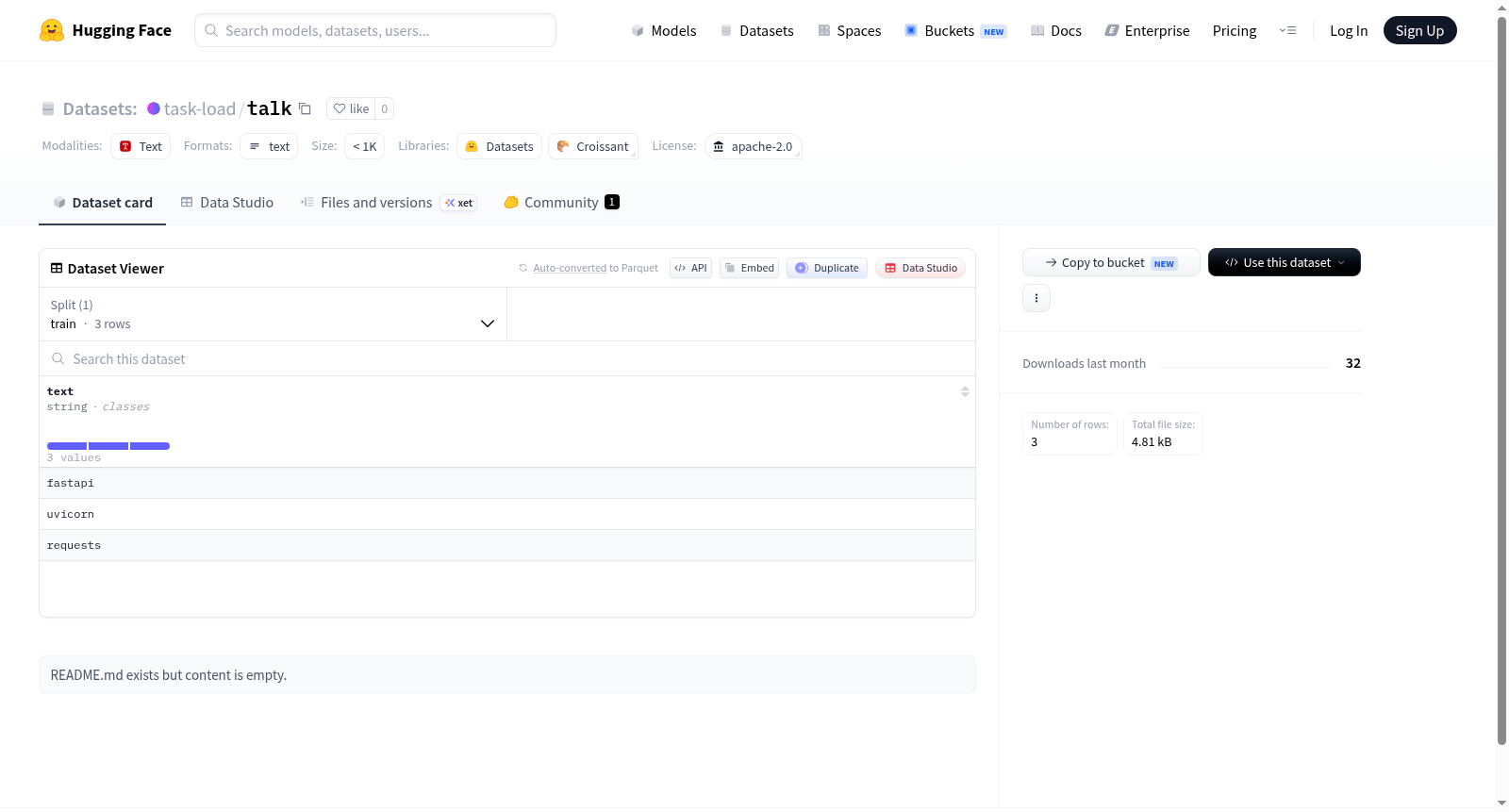This screenshot has height=812, width=1509.
Task: Click the Copy to bucket button
Action: click(x=1111, y=262)
